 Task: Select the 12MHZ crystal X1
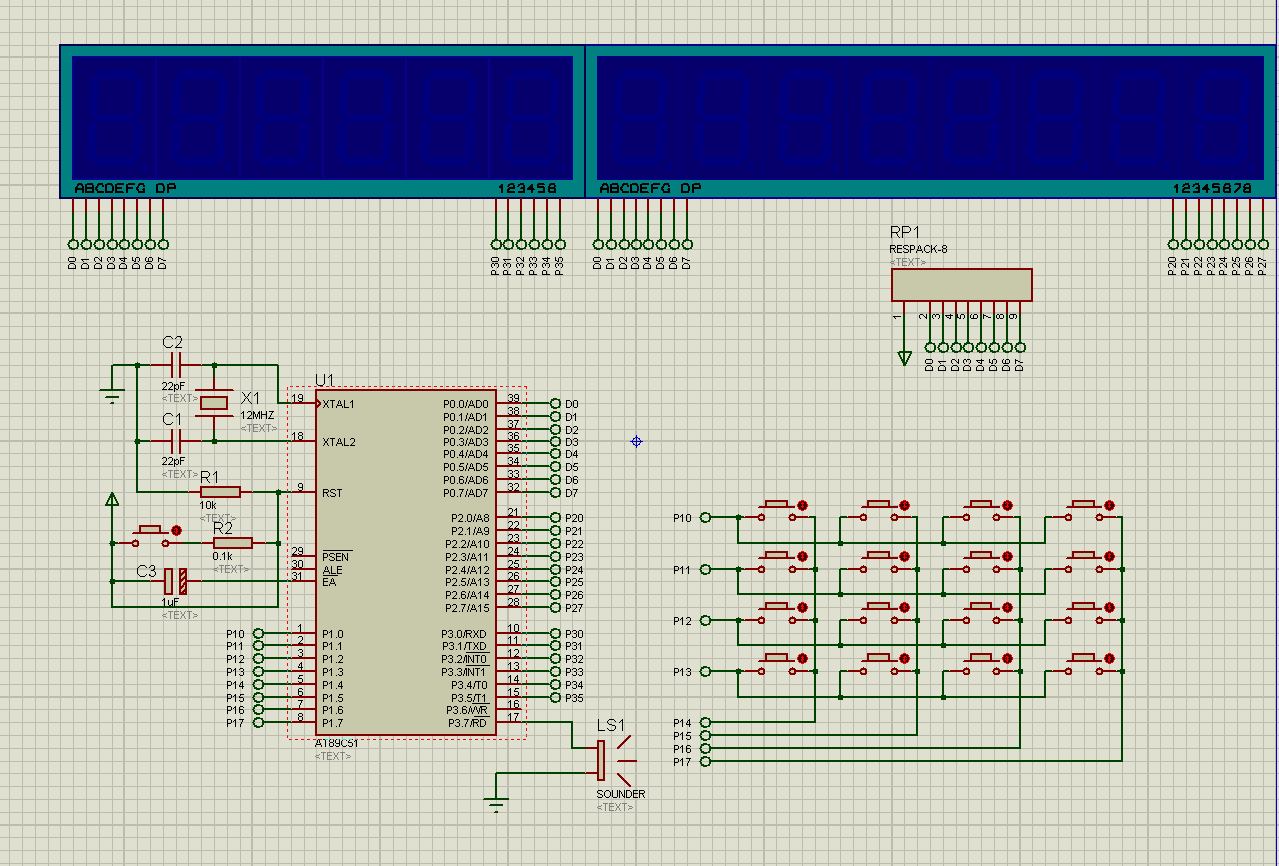[214, 402]
